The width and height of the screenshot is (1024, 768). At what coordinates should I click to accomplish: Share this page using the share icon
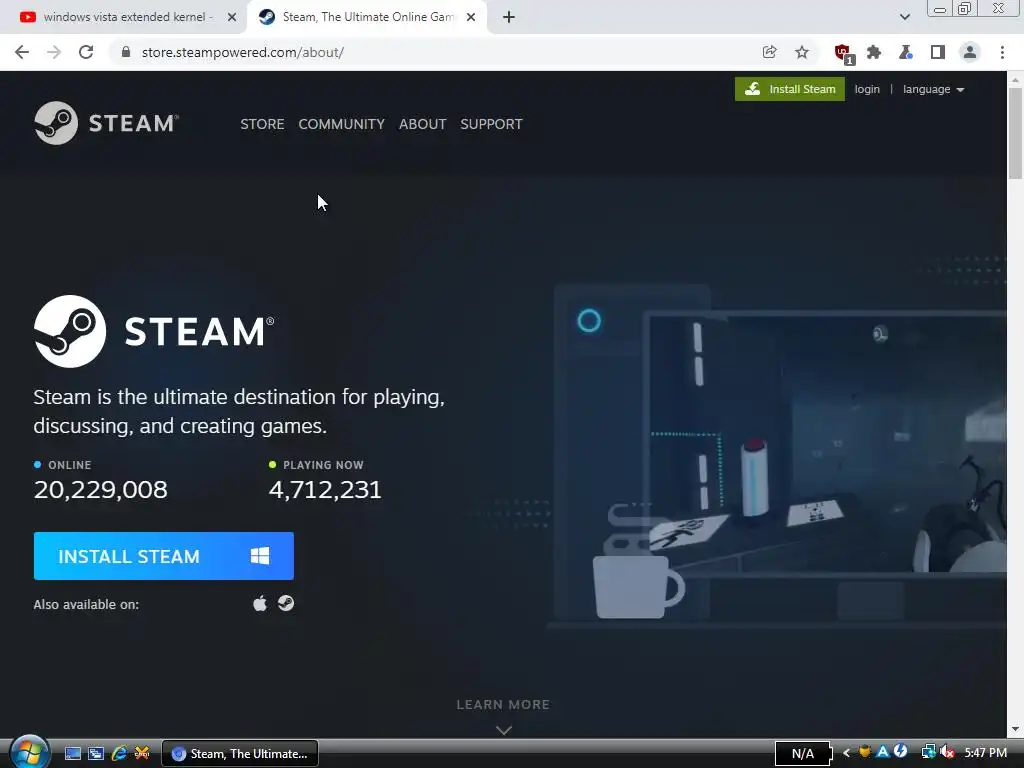click(769, 52)
